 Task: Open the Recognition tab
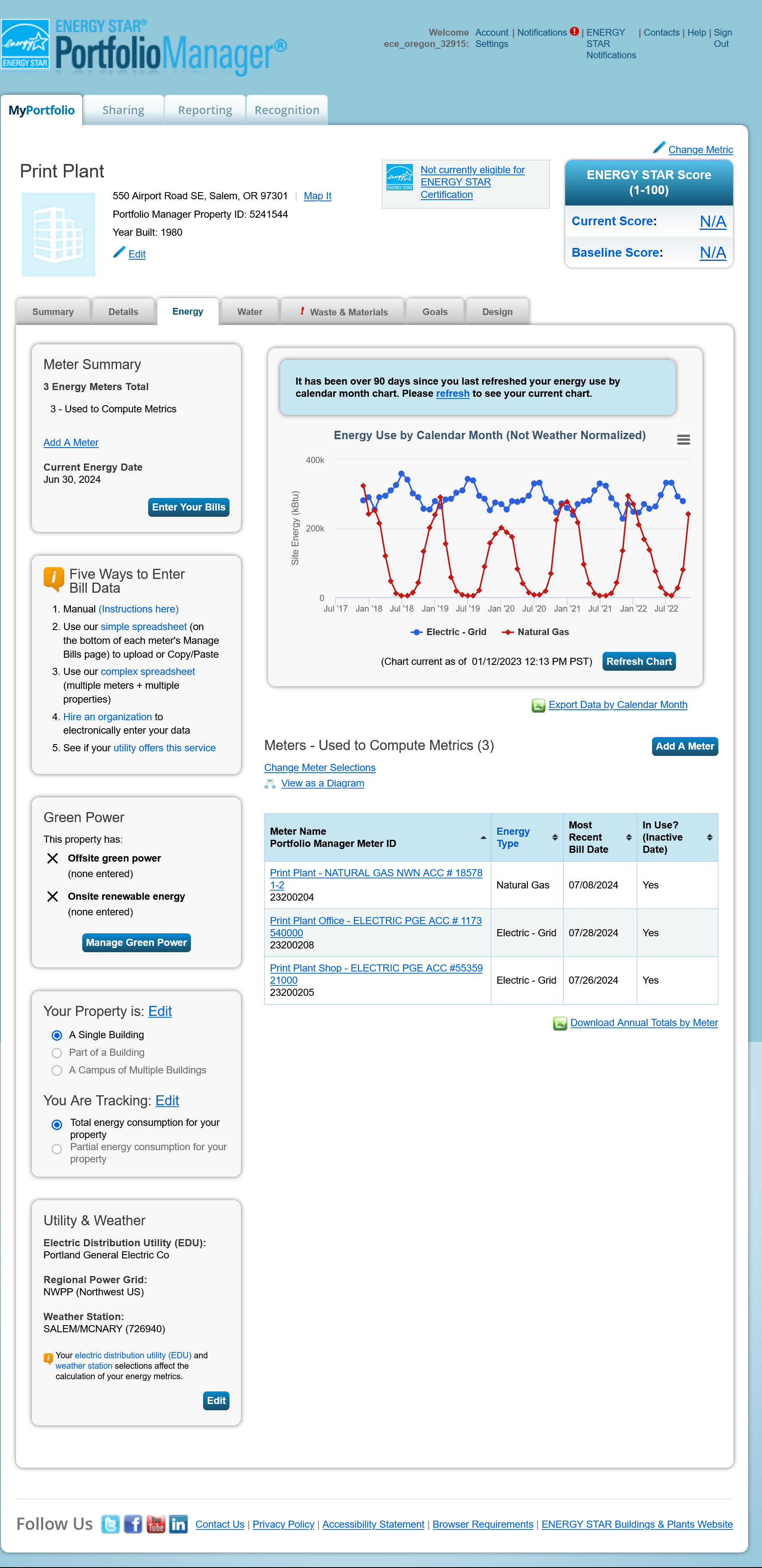click(x=287, y=110)
